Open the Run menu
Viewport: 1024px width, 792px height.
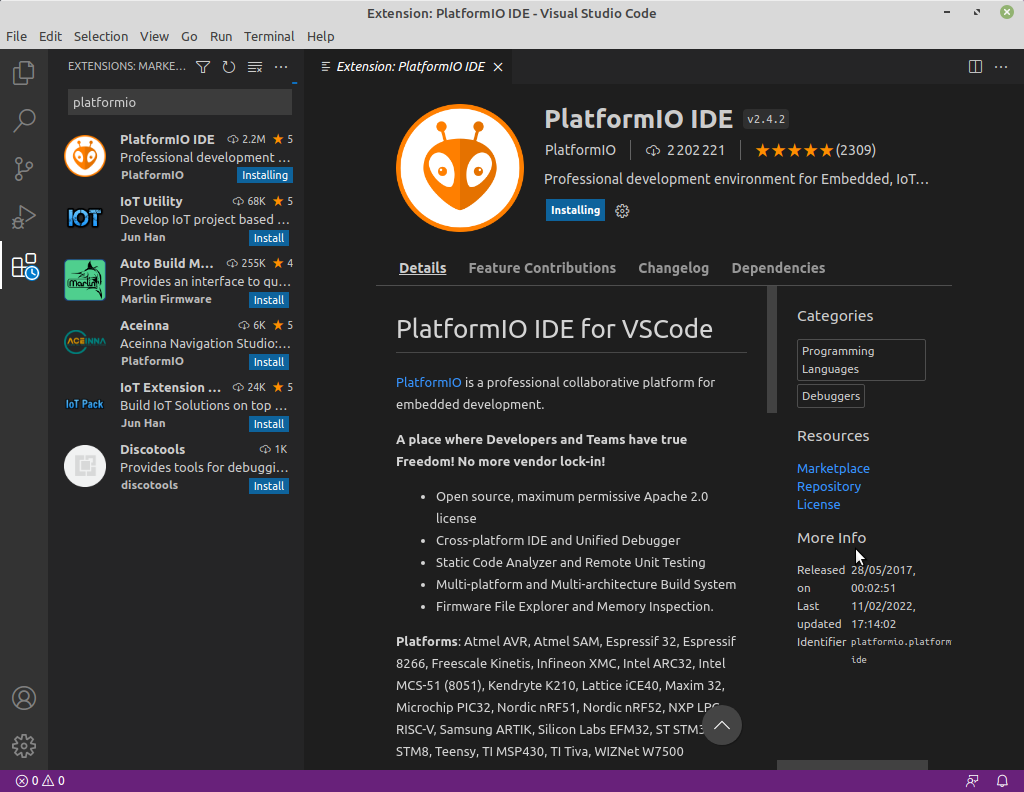221,37
